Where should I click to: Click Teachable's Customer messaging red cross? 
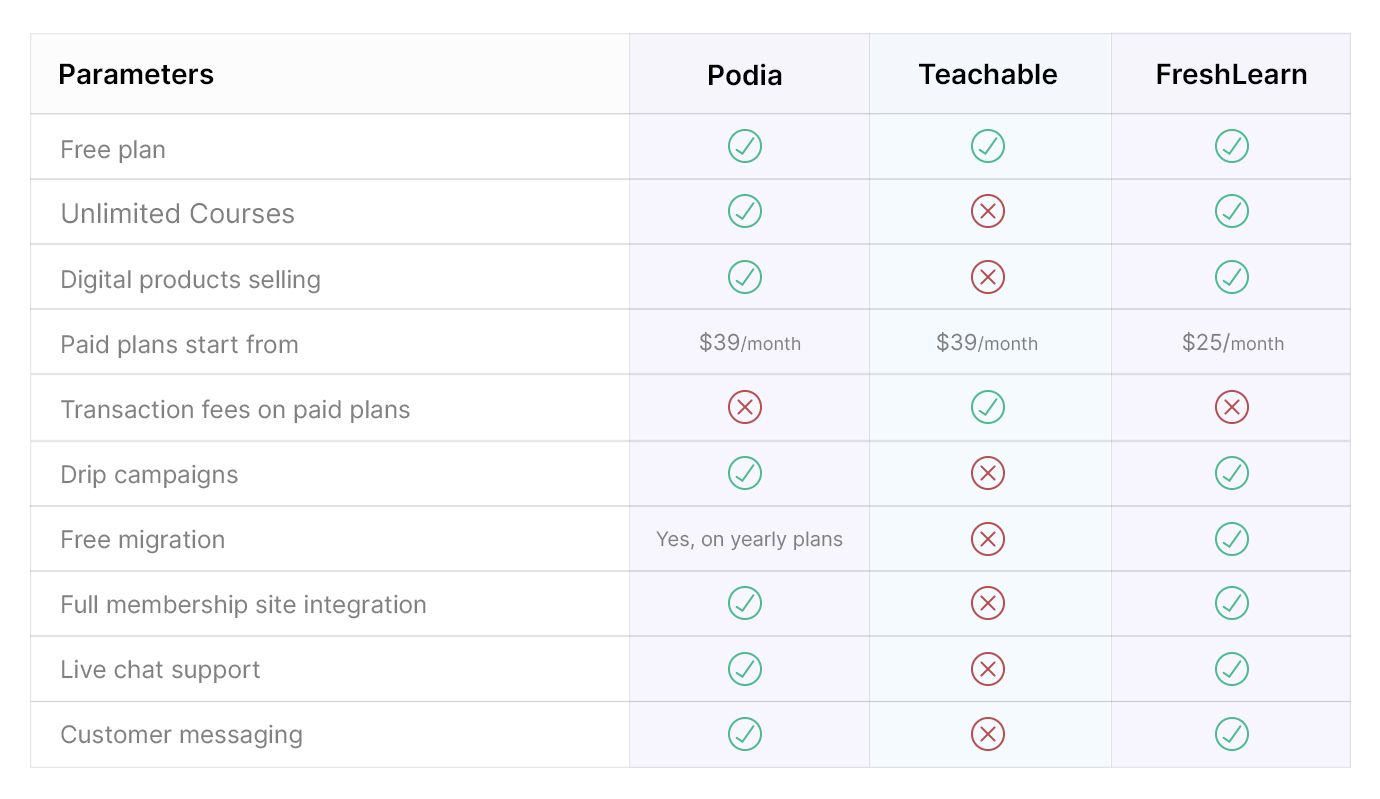click(x=988, y=734)
